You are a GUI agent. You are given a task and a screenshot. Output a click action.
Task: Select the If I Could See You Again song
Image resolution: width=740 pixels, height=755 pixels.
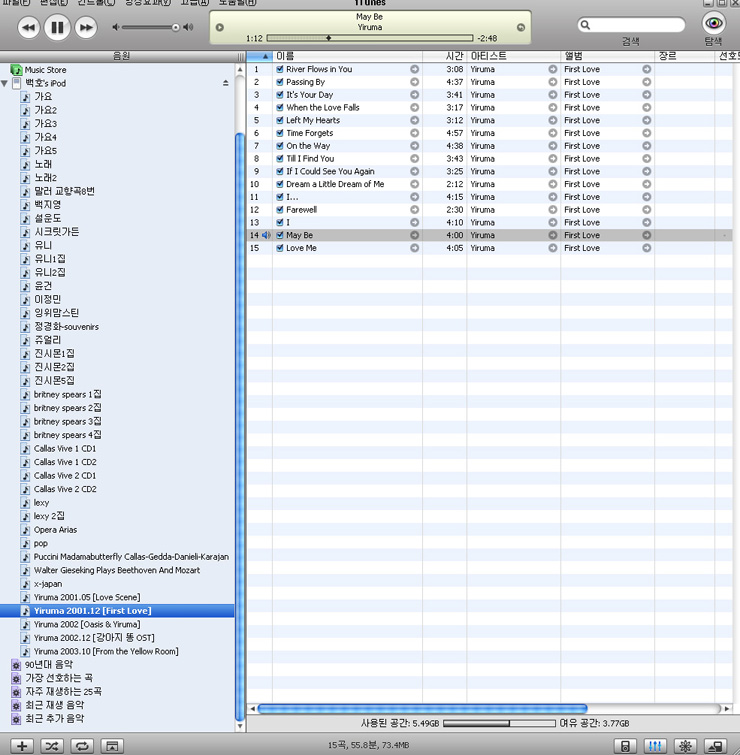330,171
